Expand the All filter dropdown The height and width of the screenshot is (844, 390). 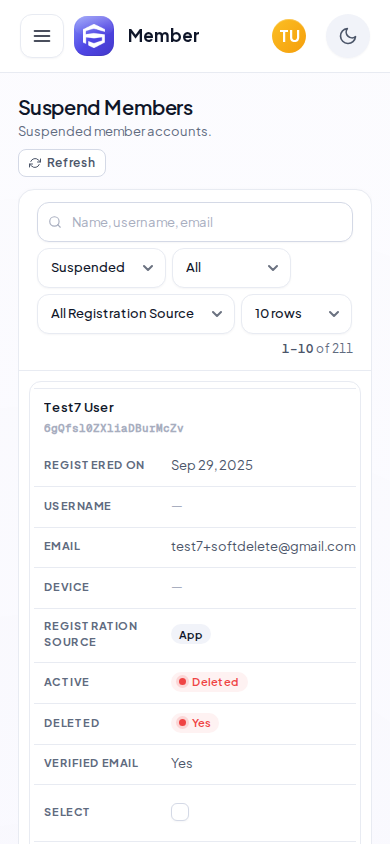click(231, 268)
